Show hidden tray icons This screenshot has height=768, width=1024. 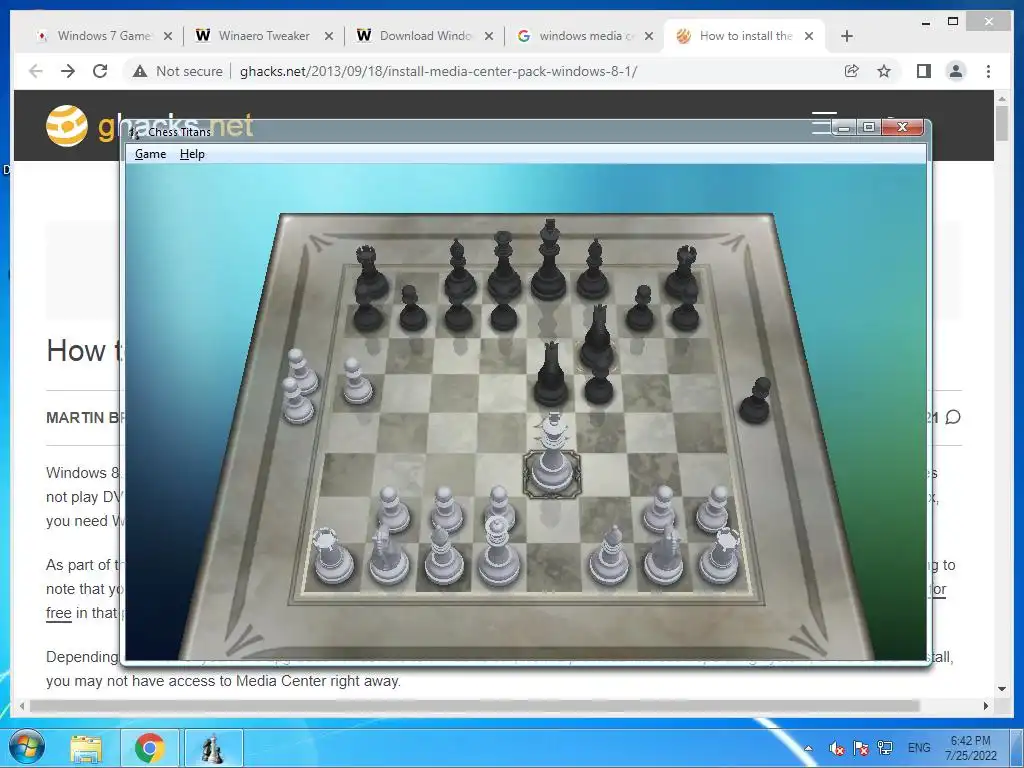pyautogui.click(x=808, y=748)
